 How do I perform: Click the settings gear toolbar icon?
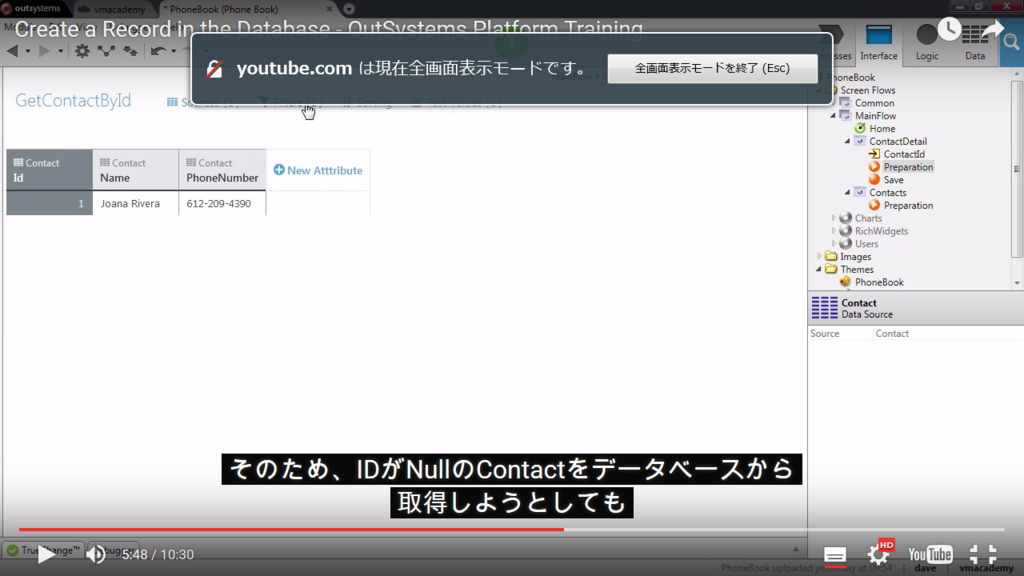(x=82, y=51)
